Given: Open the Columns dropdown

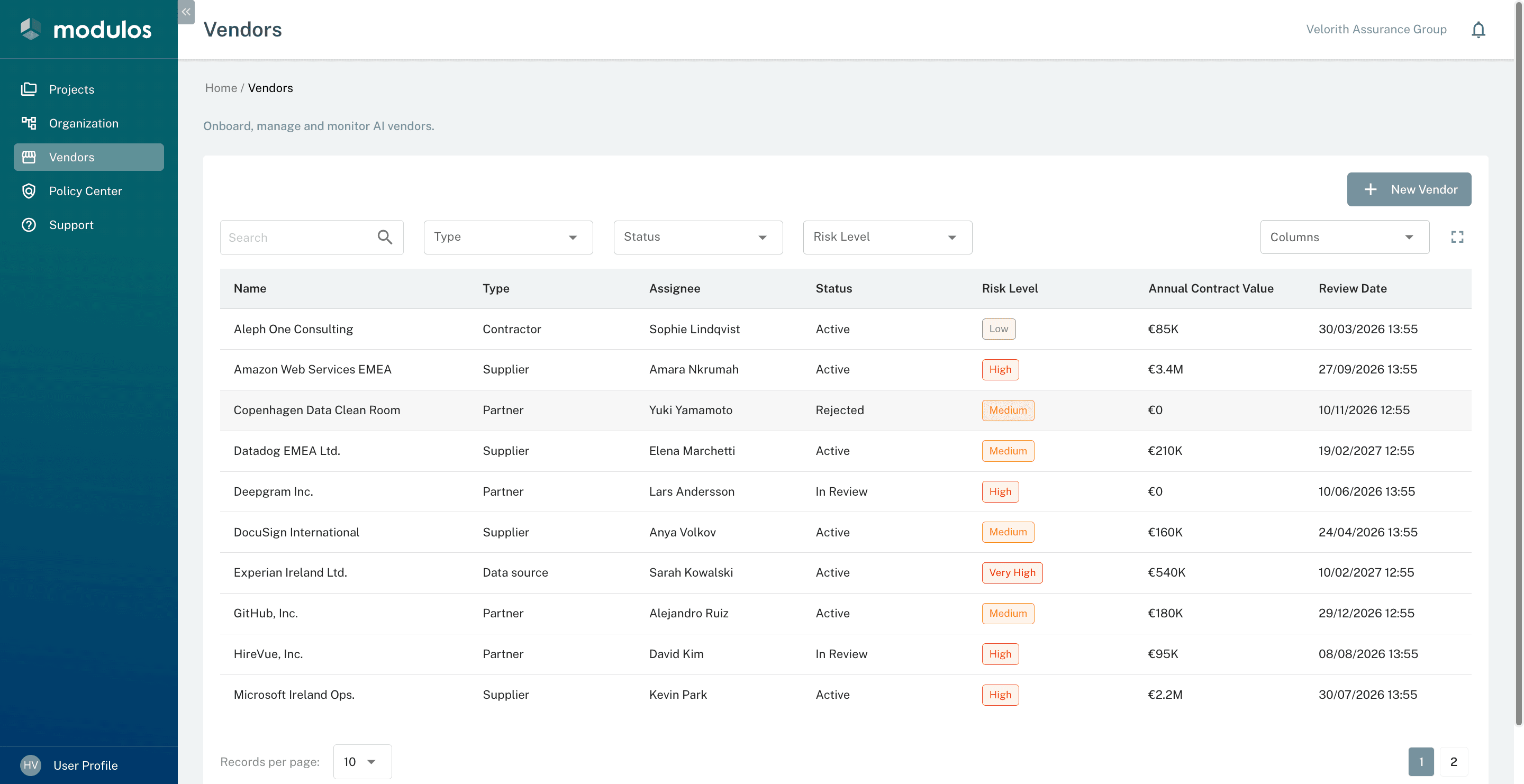Looking at the screenshot, I should tap(1345, 237).
